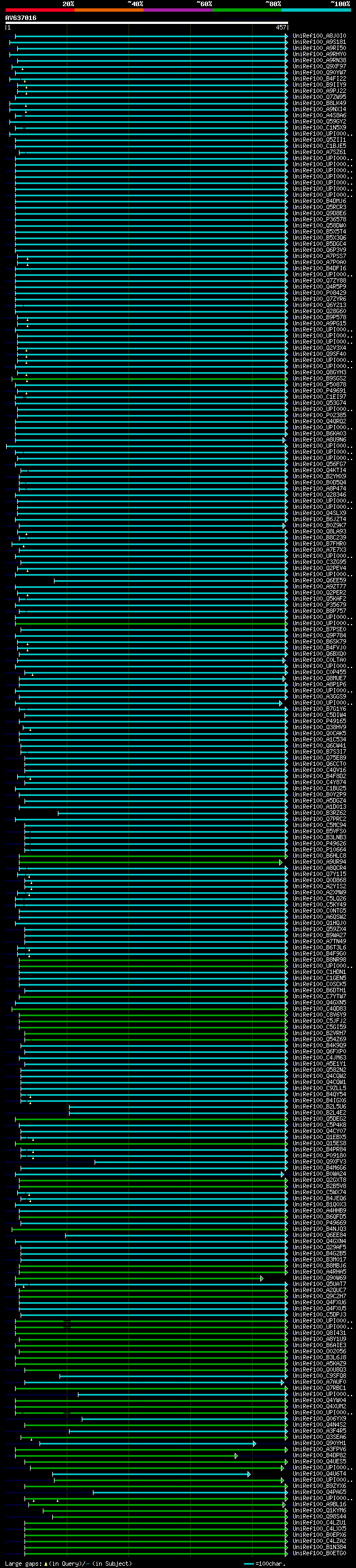Select hit label UniRef100_A3FPV6
This screenshot has width=356, height=1568.
pos(319,1450)
